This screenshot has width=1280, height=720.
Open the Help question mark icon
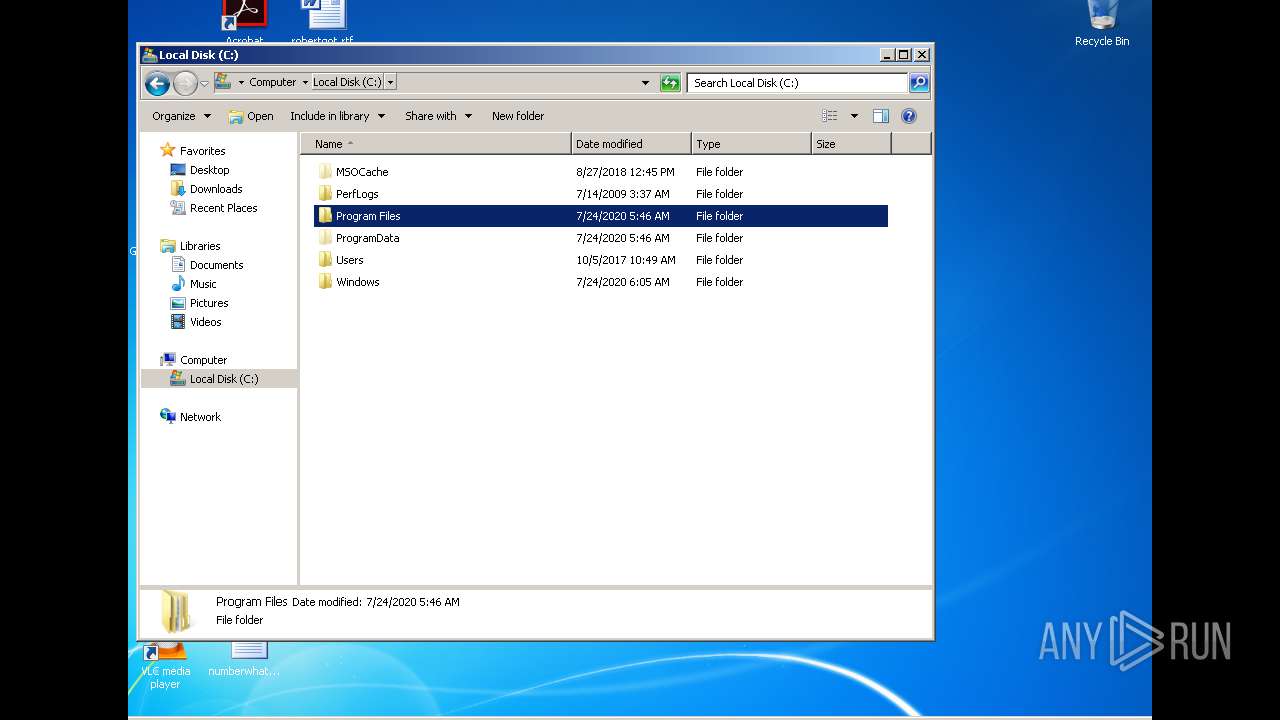coord(909,116)
